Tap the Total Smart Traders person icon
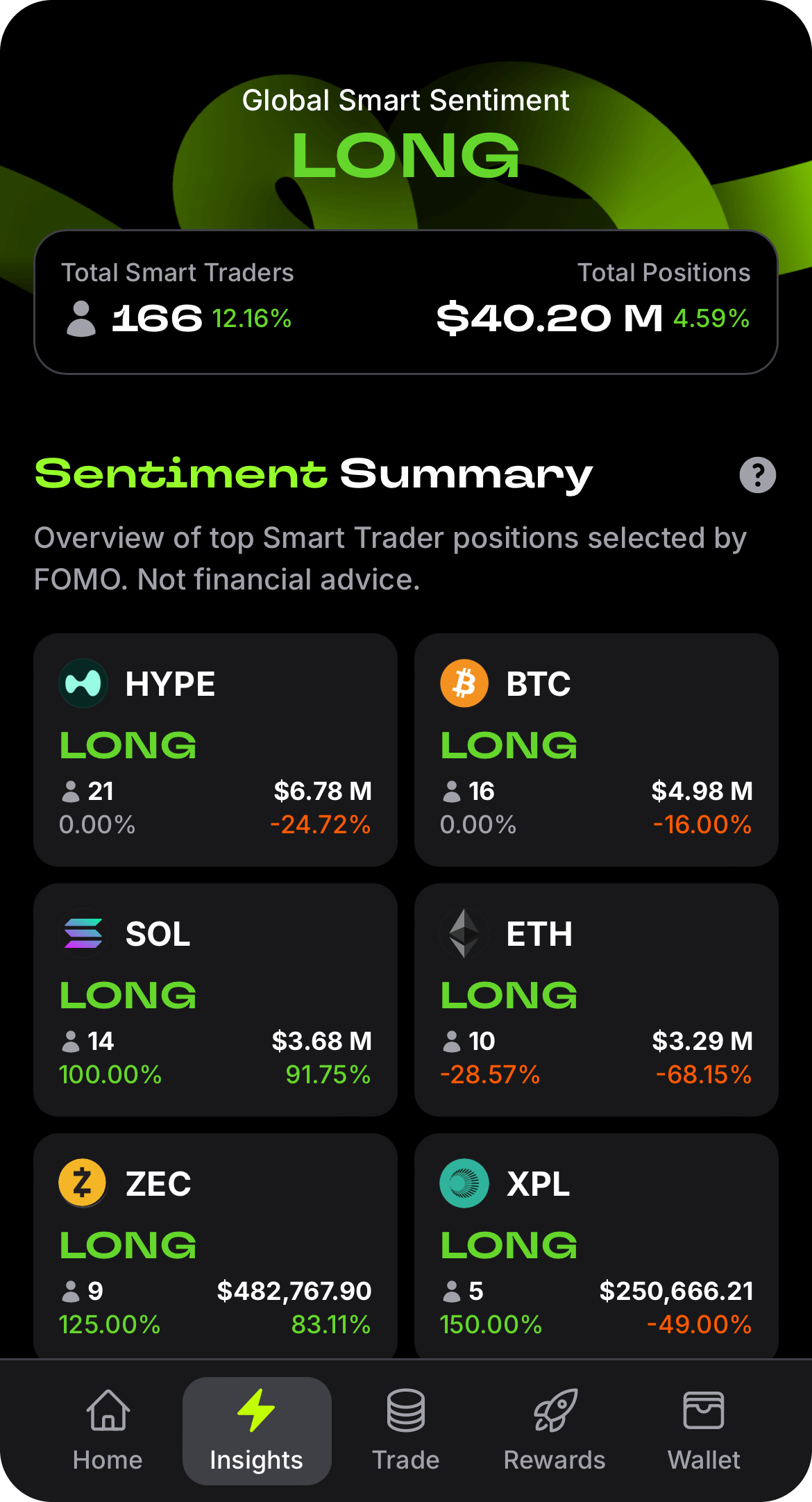Viewport: 812px width, 1502px height. 81,319
